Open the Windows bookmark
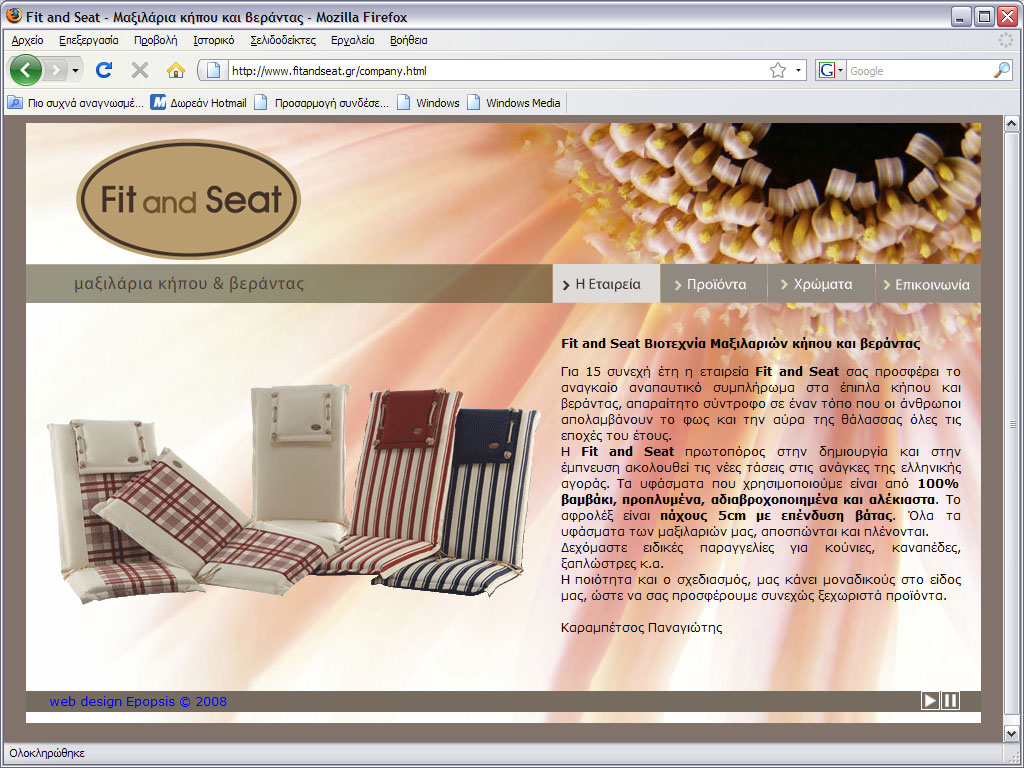The image size is (1024, 768). 428,103
